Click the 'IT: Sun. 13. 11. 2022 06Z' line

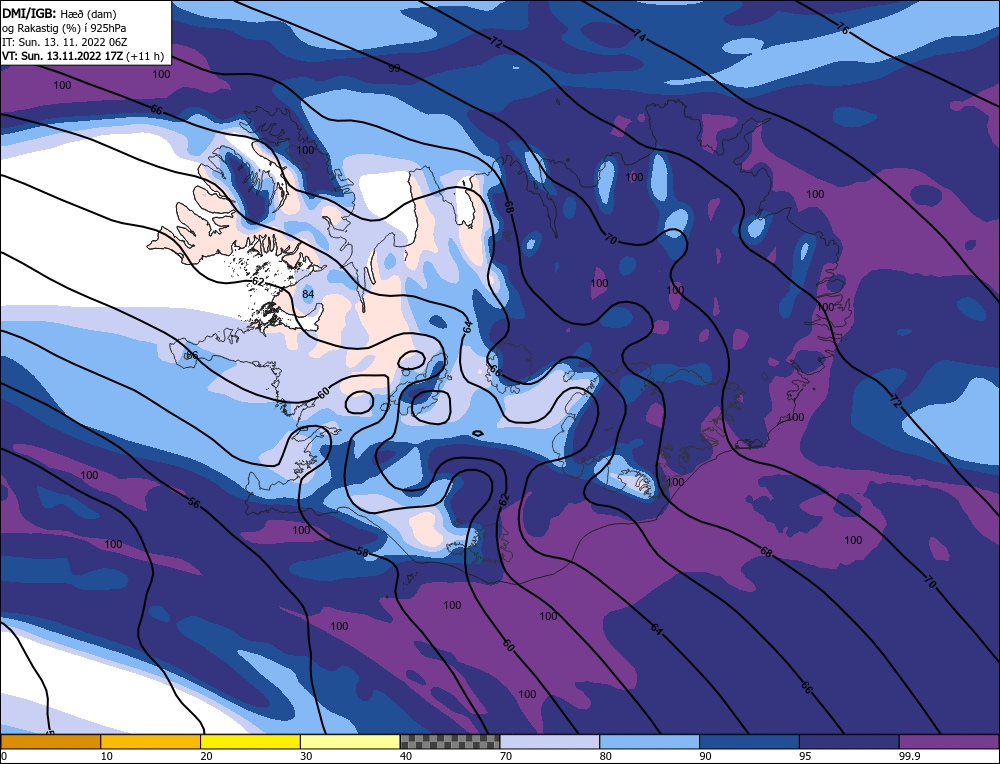tap(64, 42)
